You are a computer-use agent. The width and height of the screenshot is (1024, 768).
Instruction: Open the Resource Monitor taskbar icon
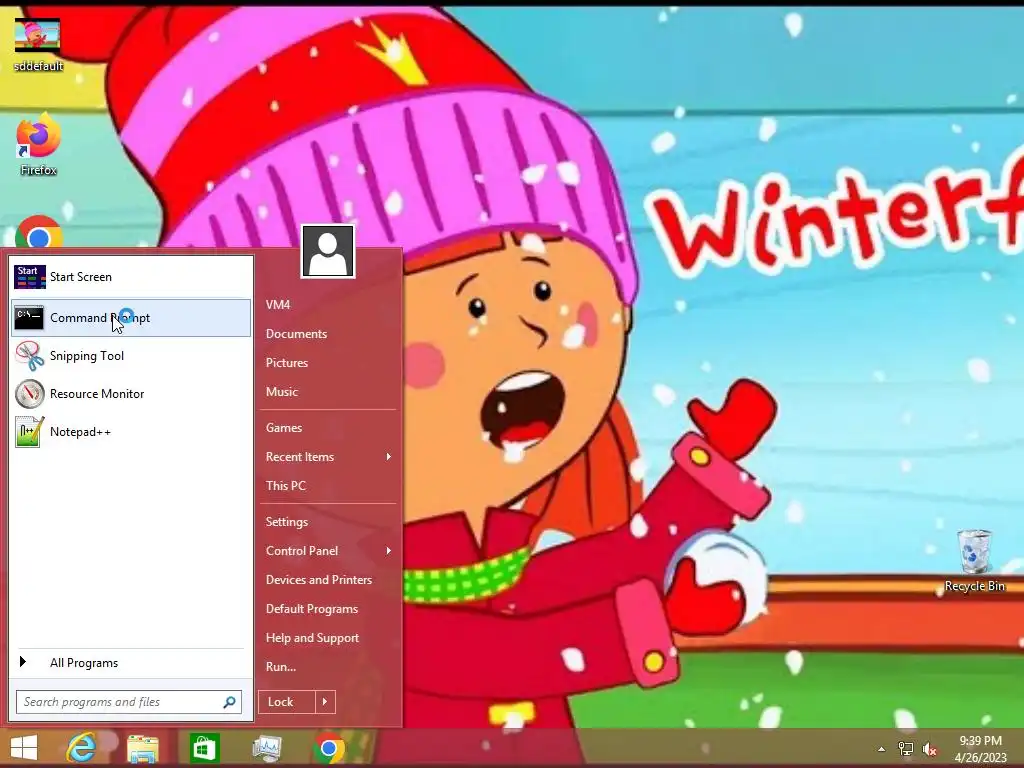[266, 748]
